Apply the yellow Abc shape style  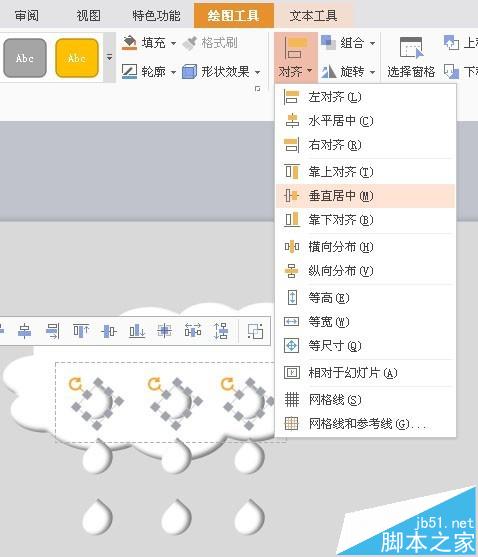point(77,58)
